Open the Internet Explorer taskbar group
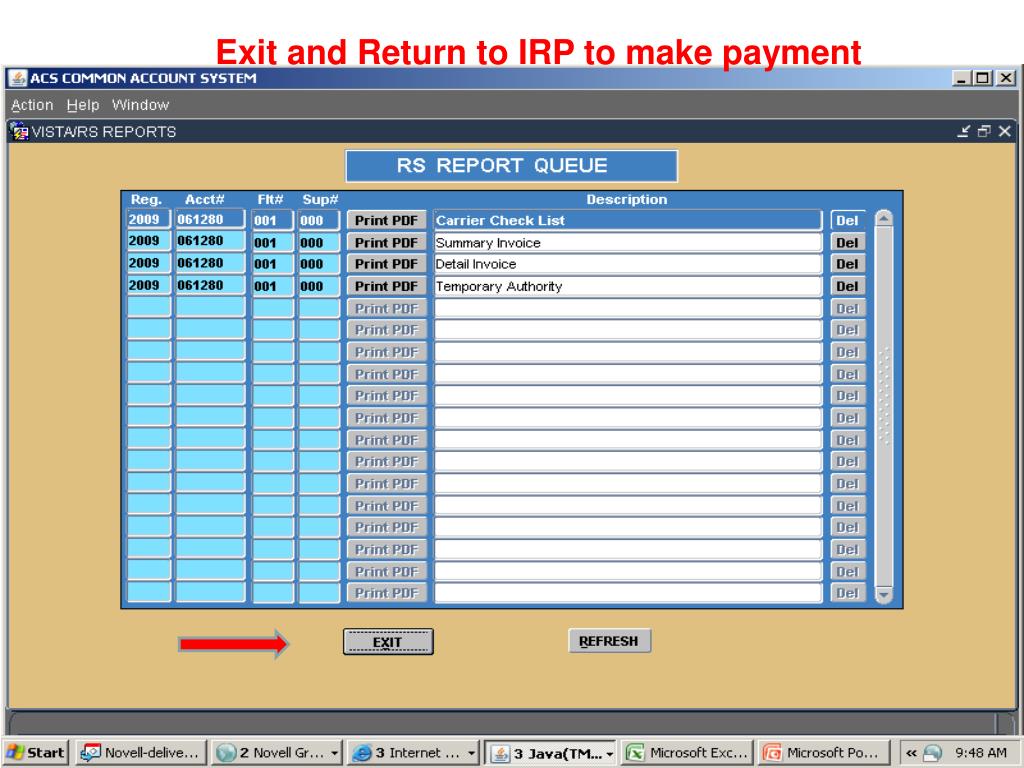 [413, 752]
